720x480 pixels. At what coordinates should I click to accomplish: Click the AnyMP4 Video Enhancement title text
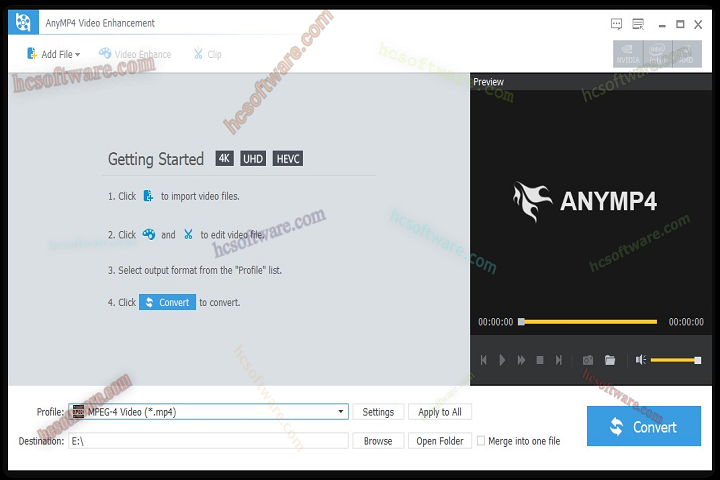tap(100, 23)
